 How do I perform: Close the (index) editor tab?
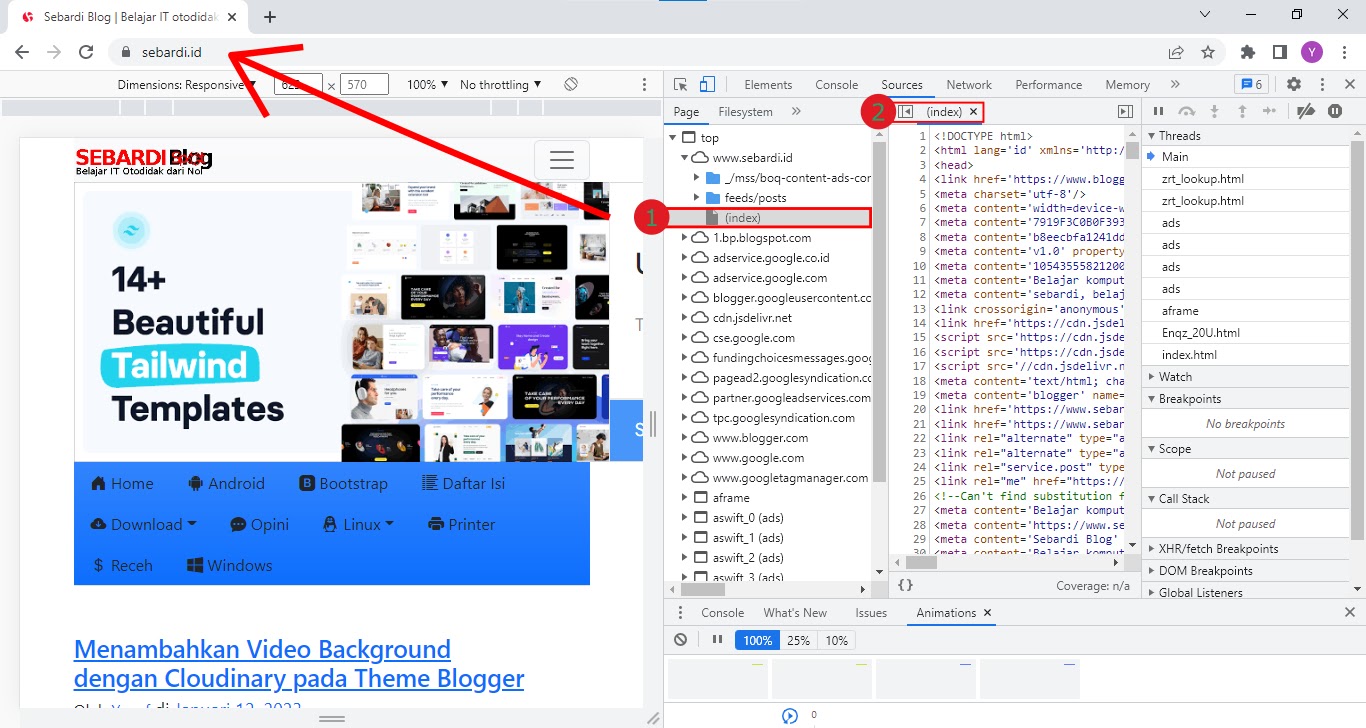point(973,112)
